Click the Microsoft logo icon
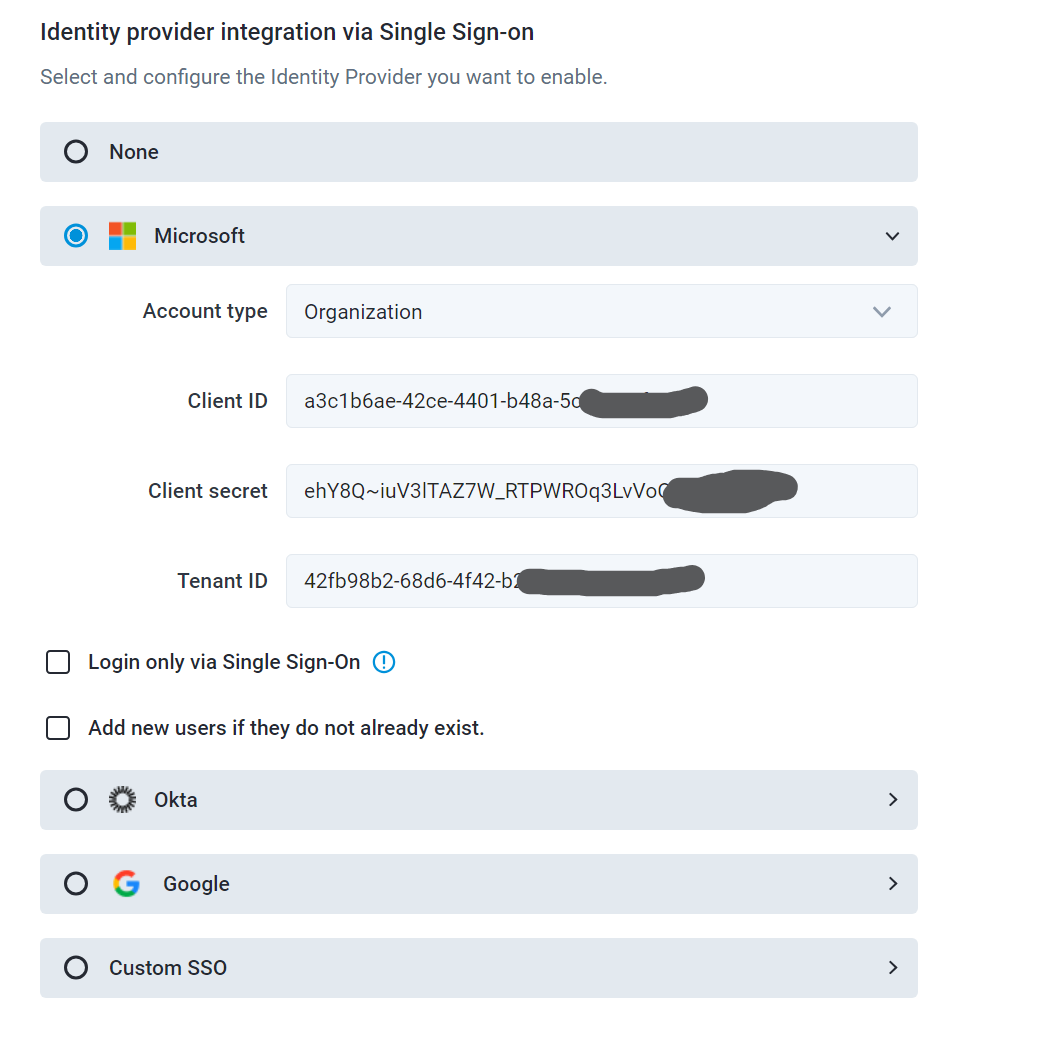Screen dimensions: 1059x1039 pyautogui.click(x=122, y=236)
